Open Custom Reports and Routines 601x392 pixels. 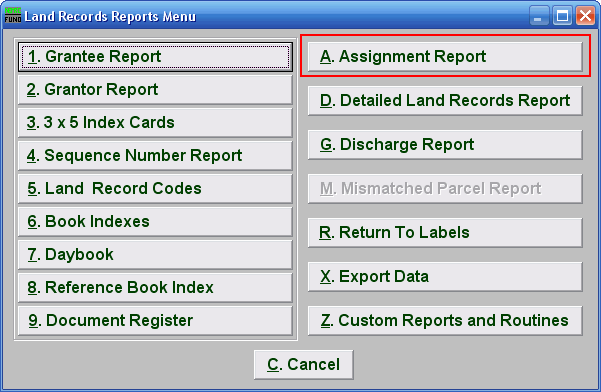(x=445, y=321)
